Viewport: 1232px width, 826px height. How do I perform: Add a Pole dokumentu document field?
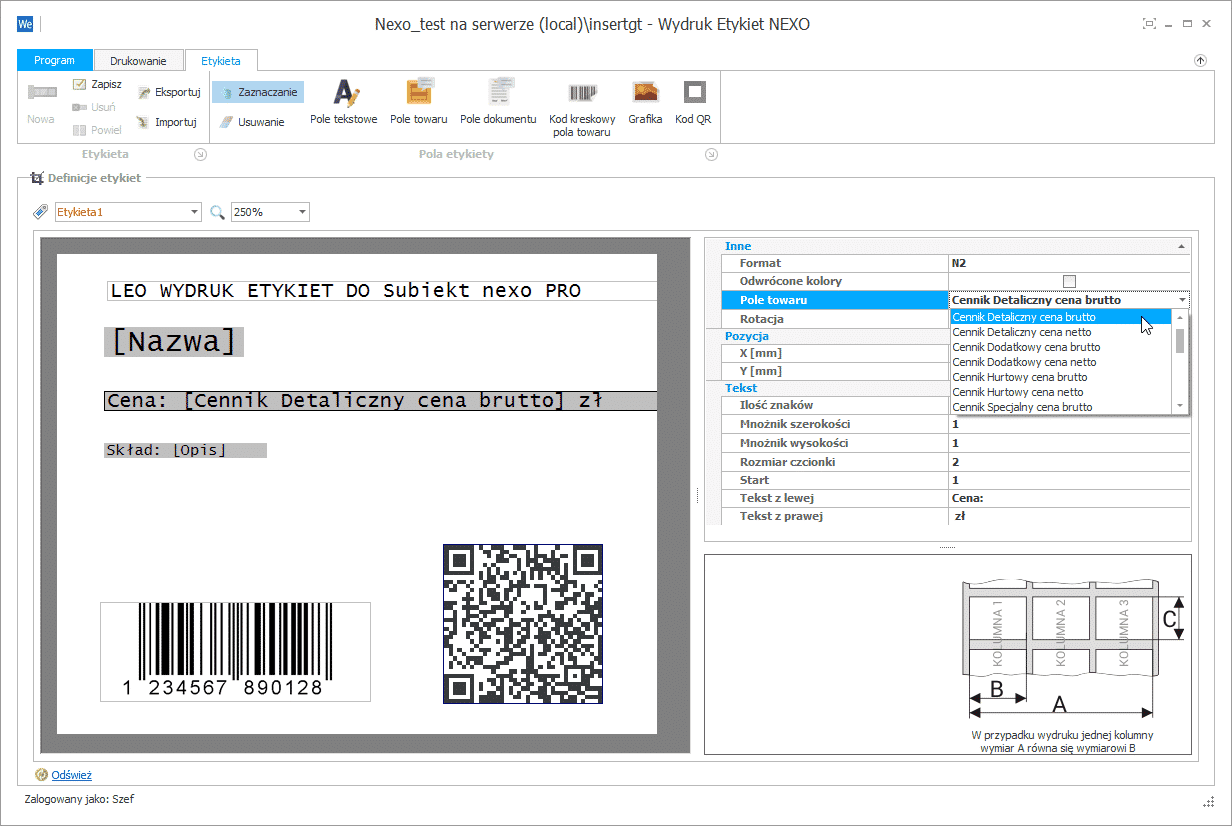click(x=498, y=103)
